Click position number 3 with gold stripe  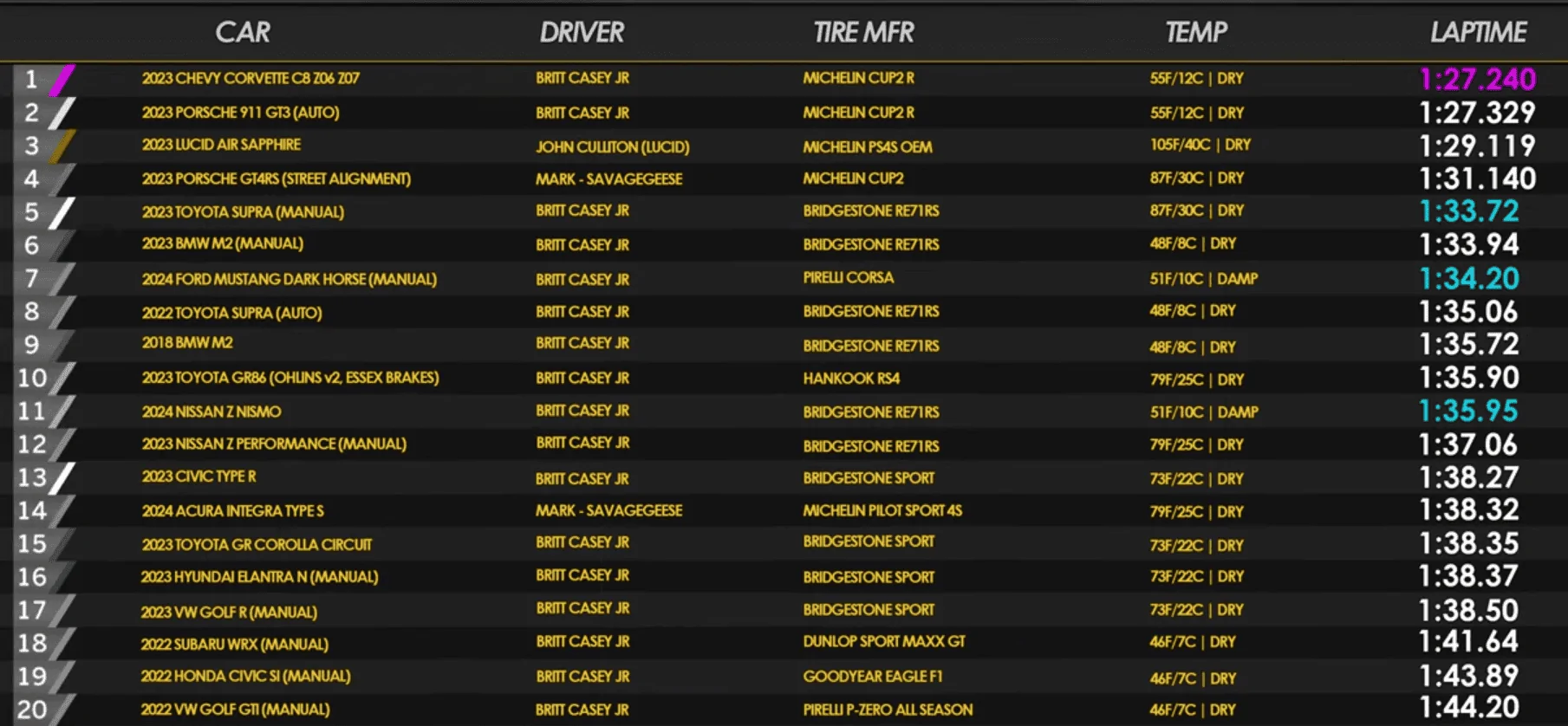tap(32, 146)
